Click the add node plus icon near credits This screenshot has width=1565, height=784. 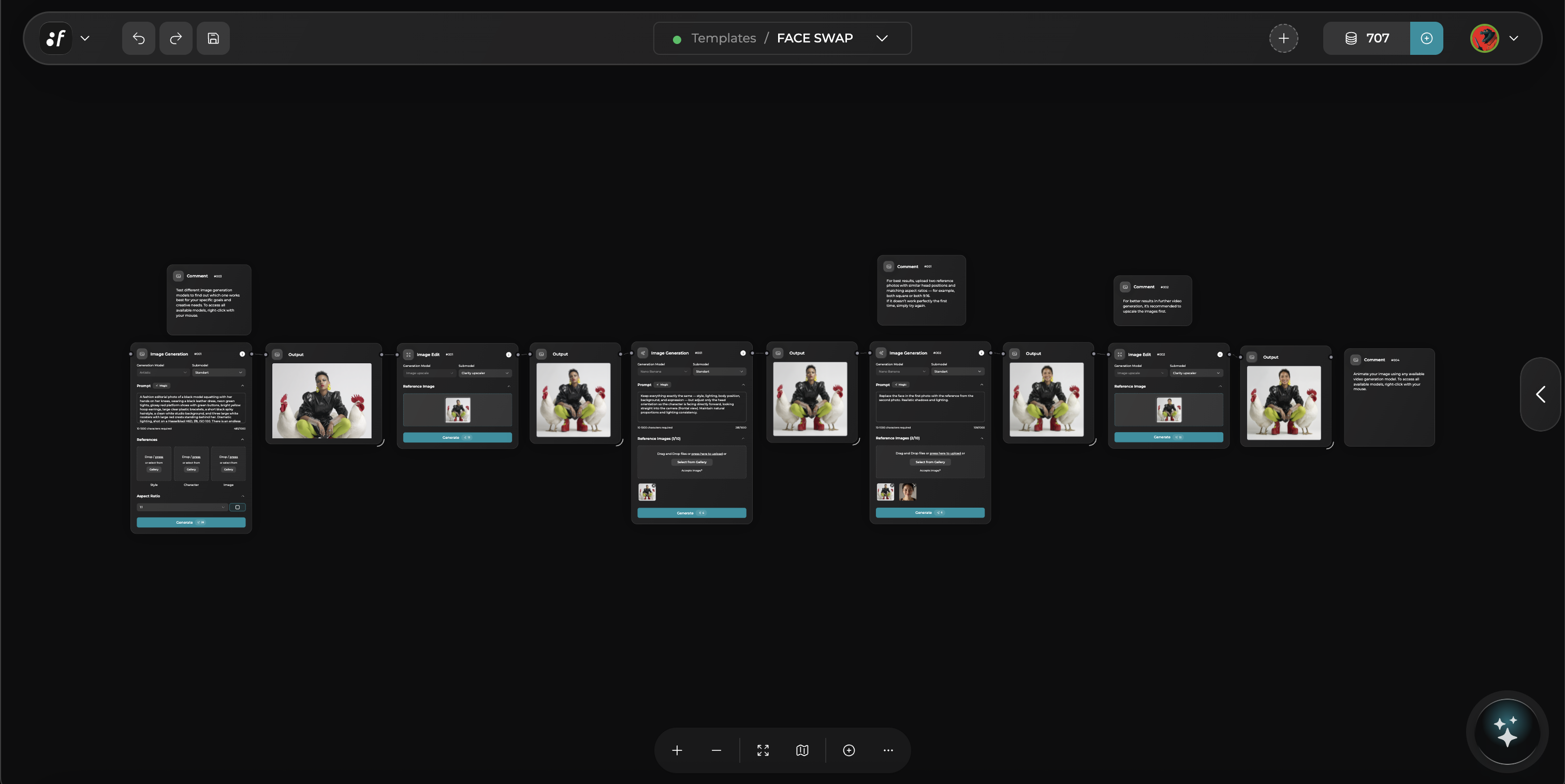(1284, 38)
